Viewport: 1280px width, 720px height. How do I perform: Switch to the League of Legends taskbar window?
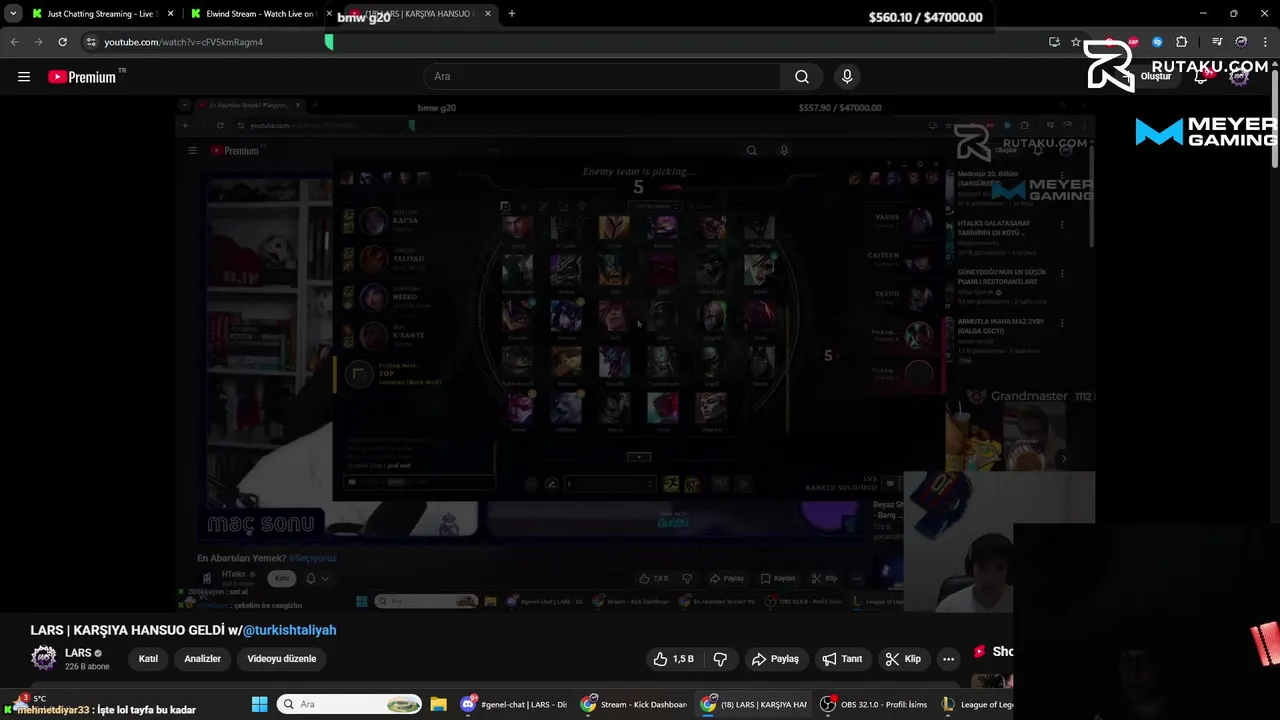[978, 704]
